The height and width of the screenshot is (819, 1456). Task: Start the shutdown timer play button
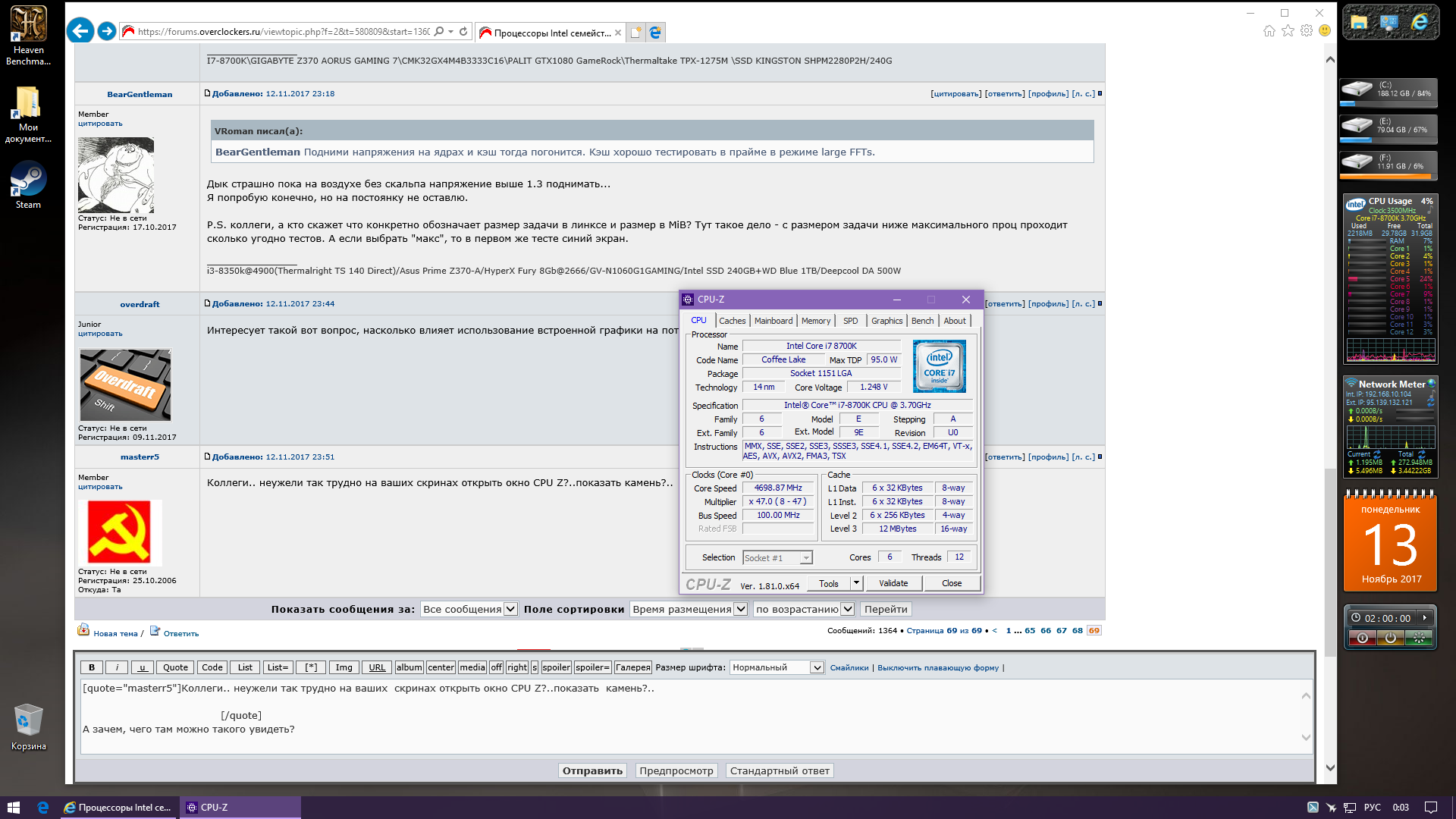pyautogui.click(x=1424, y=618)
